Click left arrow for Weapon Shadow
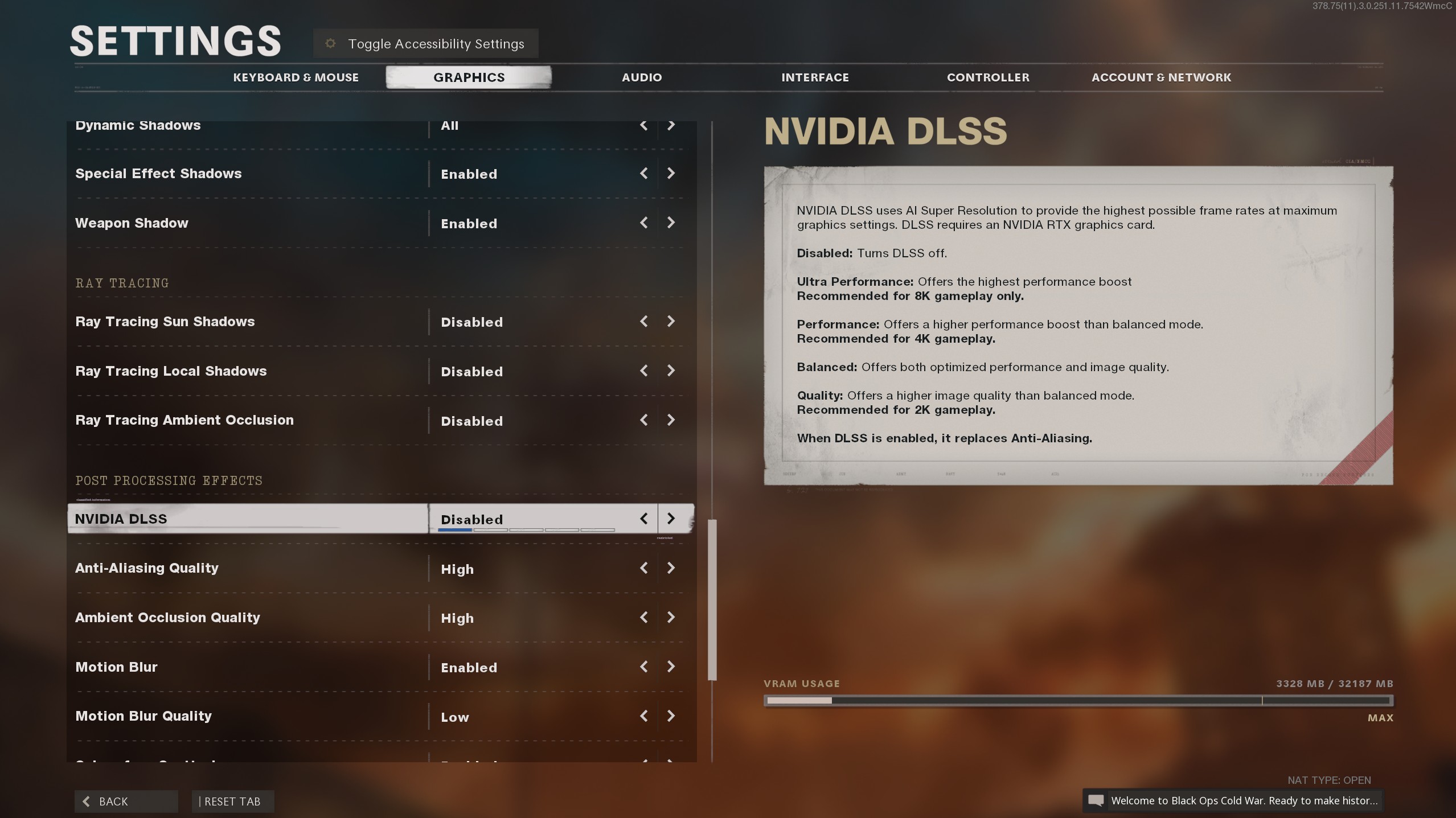This screenshot has height=818, width=1456. pyautogui.click(x=643, y=223)
